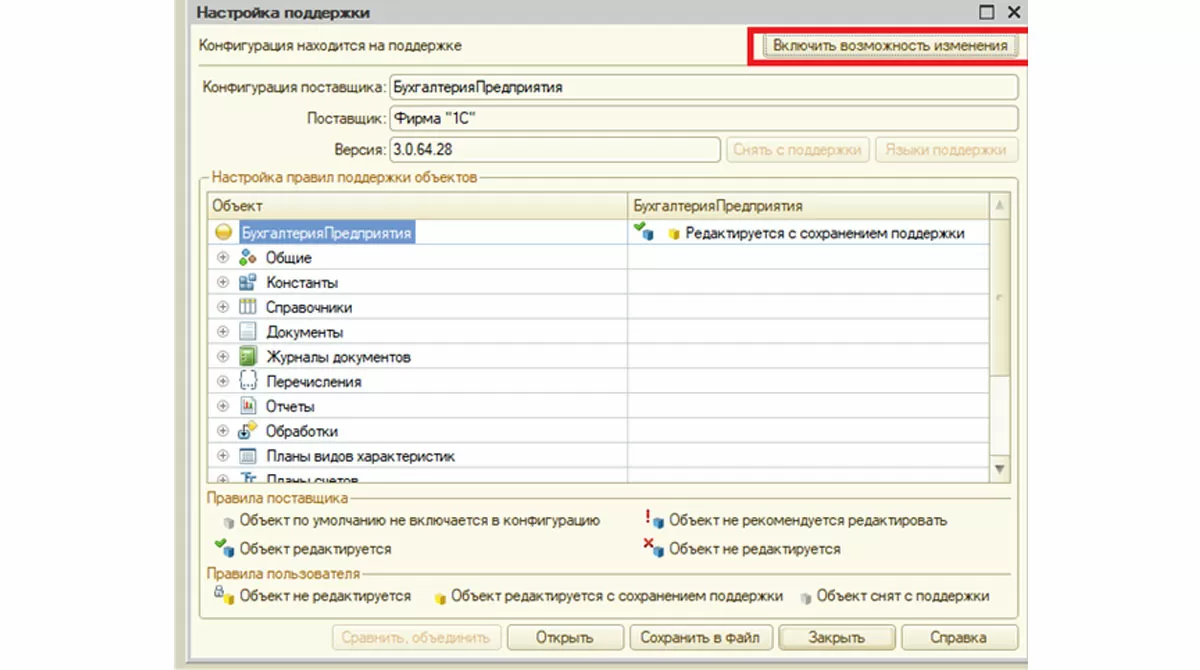Click the Открыть button
The height and width of the screenshot is (670, 1200).
pyautogui.click(x=564, y=637)
